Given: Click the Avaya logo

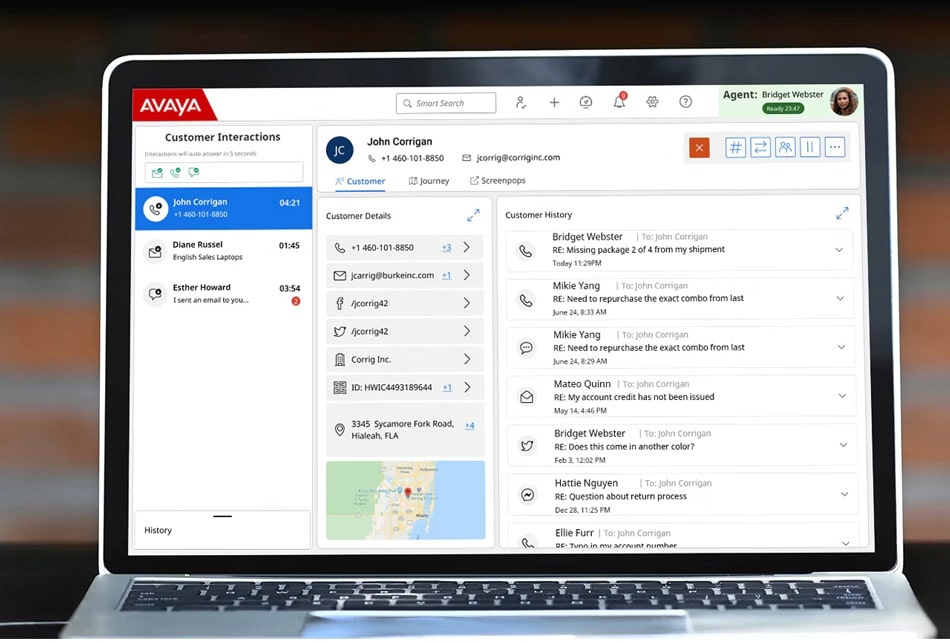Looking at the screenshot, I should click(x=171, y=106).
